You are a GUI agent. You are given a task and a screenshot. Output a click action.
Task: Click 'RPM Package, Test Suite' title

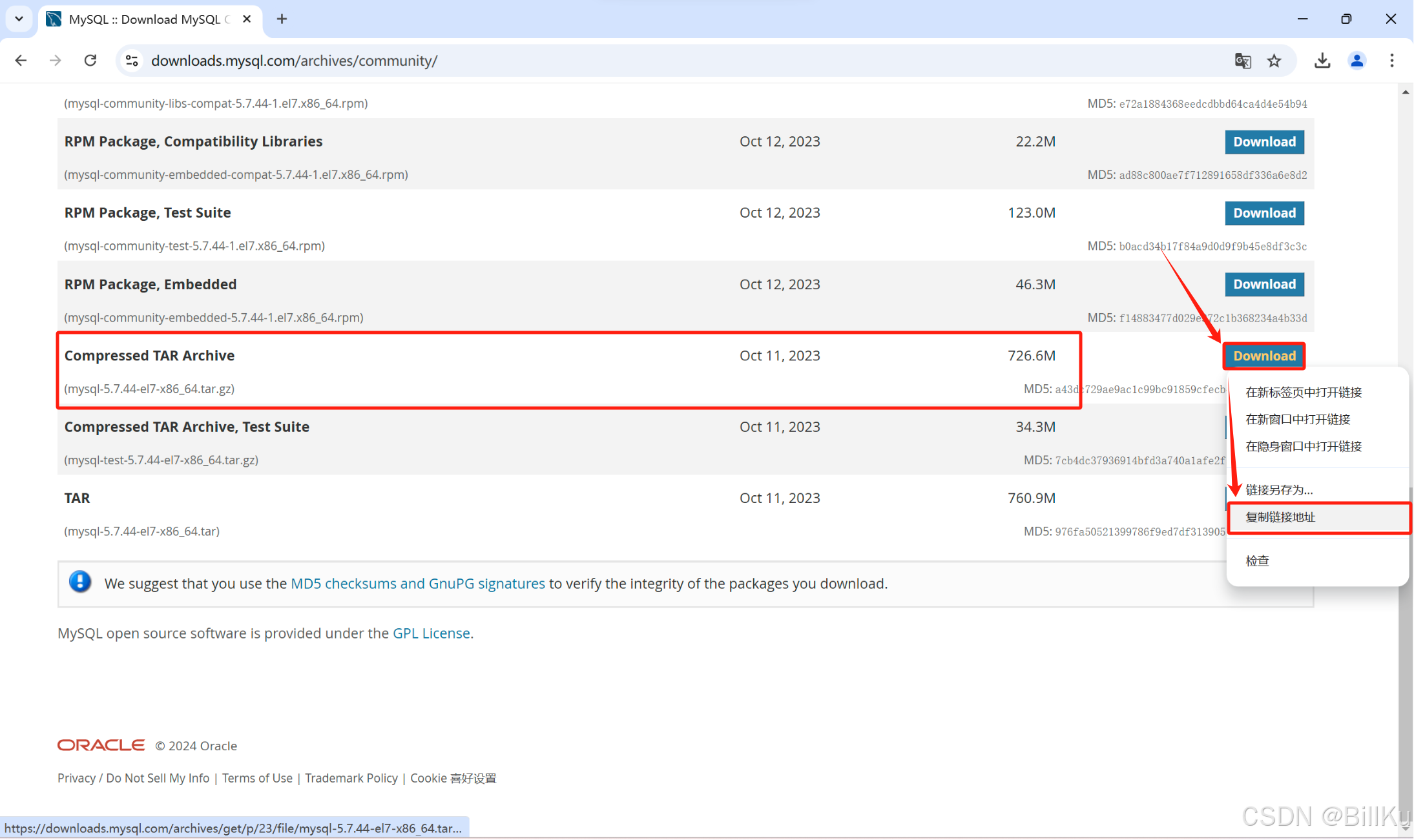point(147,213)
